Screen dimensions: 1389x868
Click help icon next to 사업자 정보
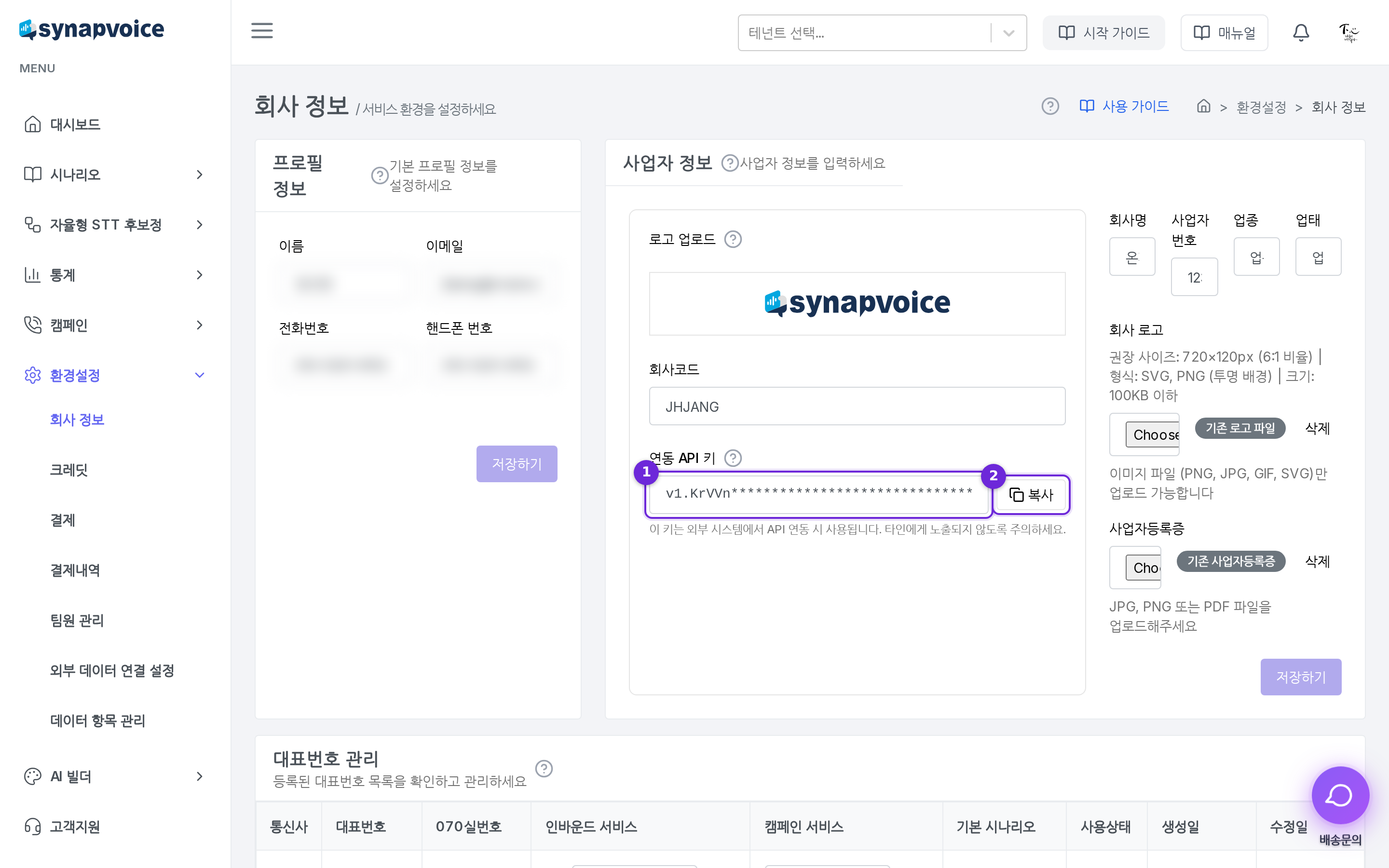(x=730, y=163)
